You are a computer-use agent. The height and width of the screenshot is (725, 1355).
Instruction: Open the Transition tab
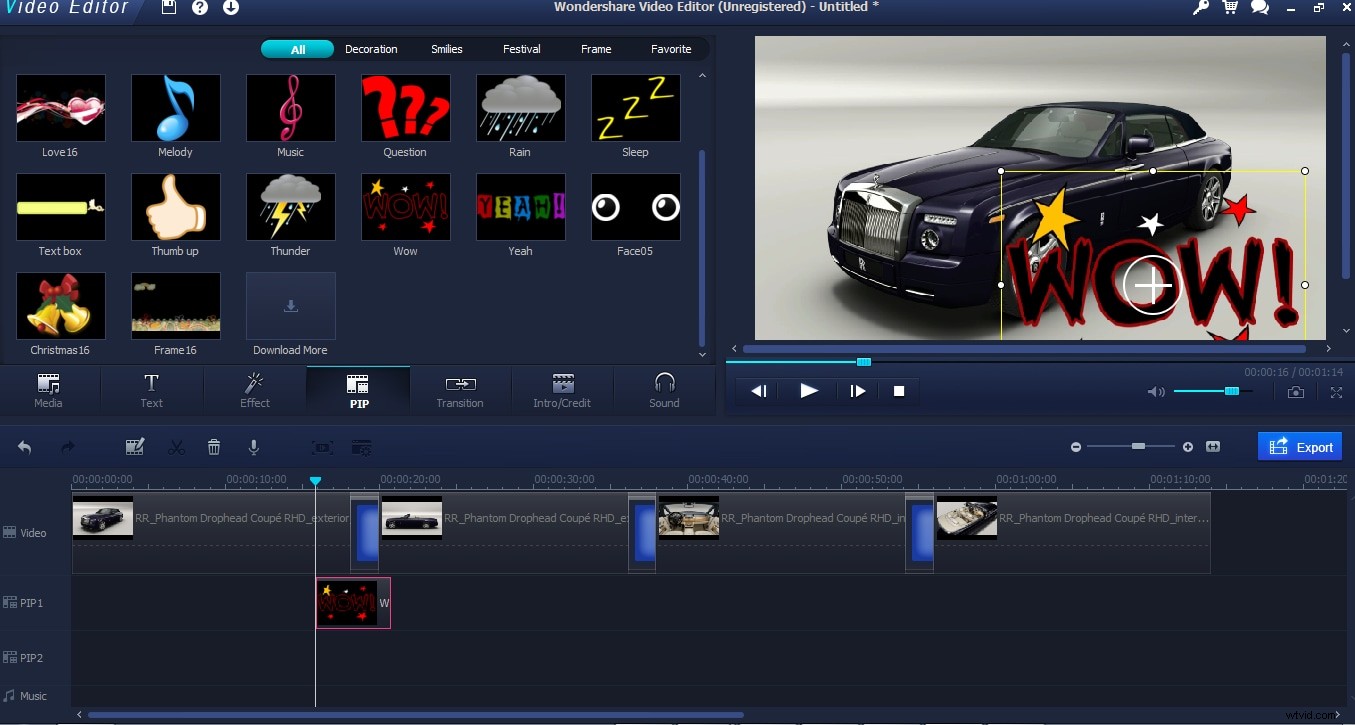click(x=460, y=390)
